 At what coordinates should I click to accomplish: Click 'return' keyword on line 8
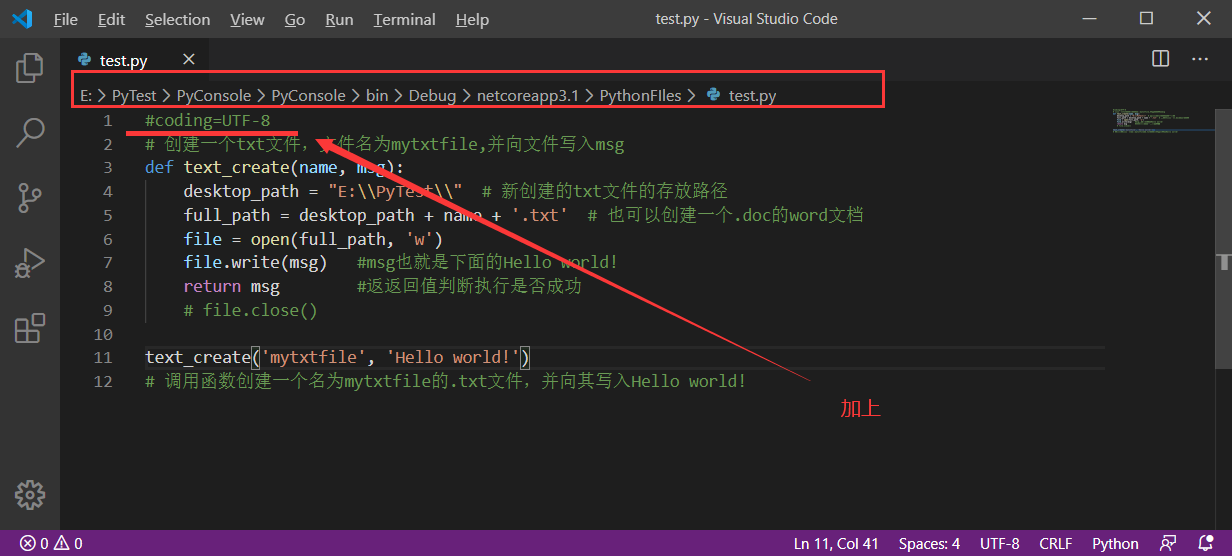click(212, 287)
